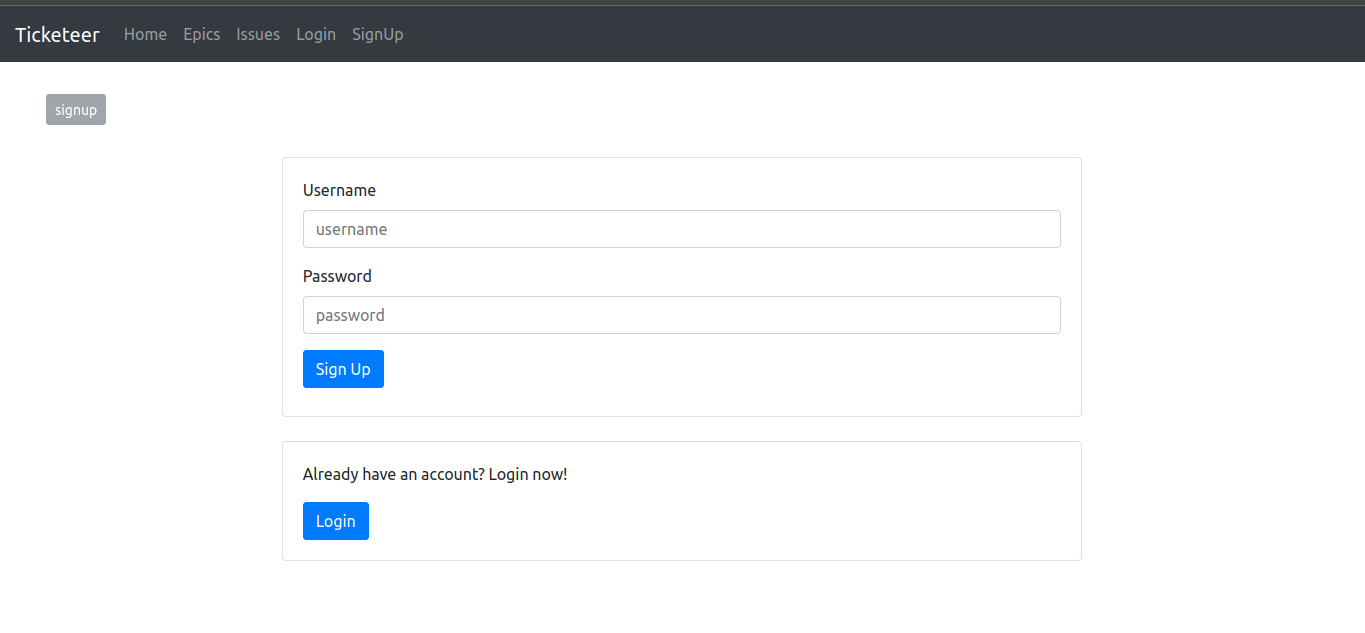Click the gray signup badge

75,109
